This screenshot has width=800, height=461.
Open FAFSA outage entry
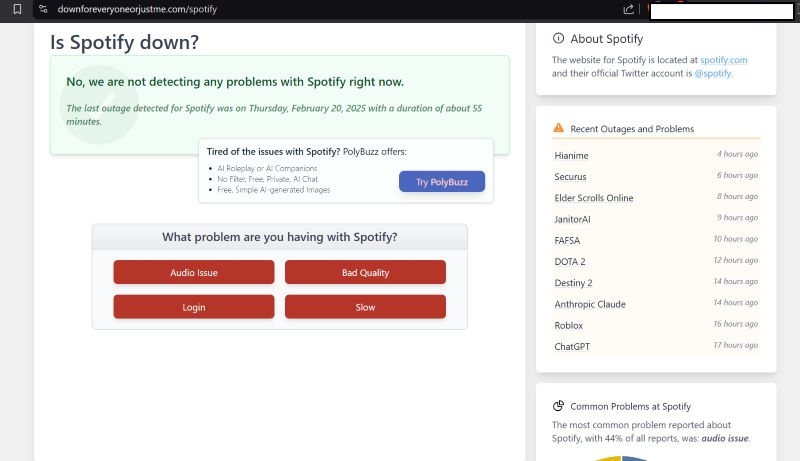(567, 240)
